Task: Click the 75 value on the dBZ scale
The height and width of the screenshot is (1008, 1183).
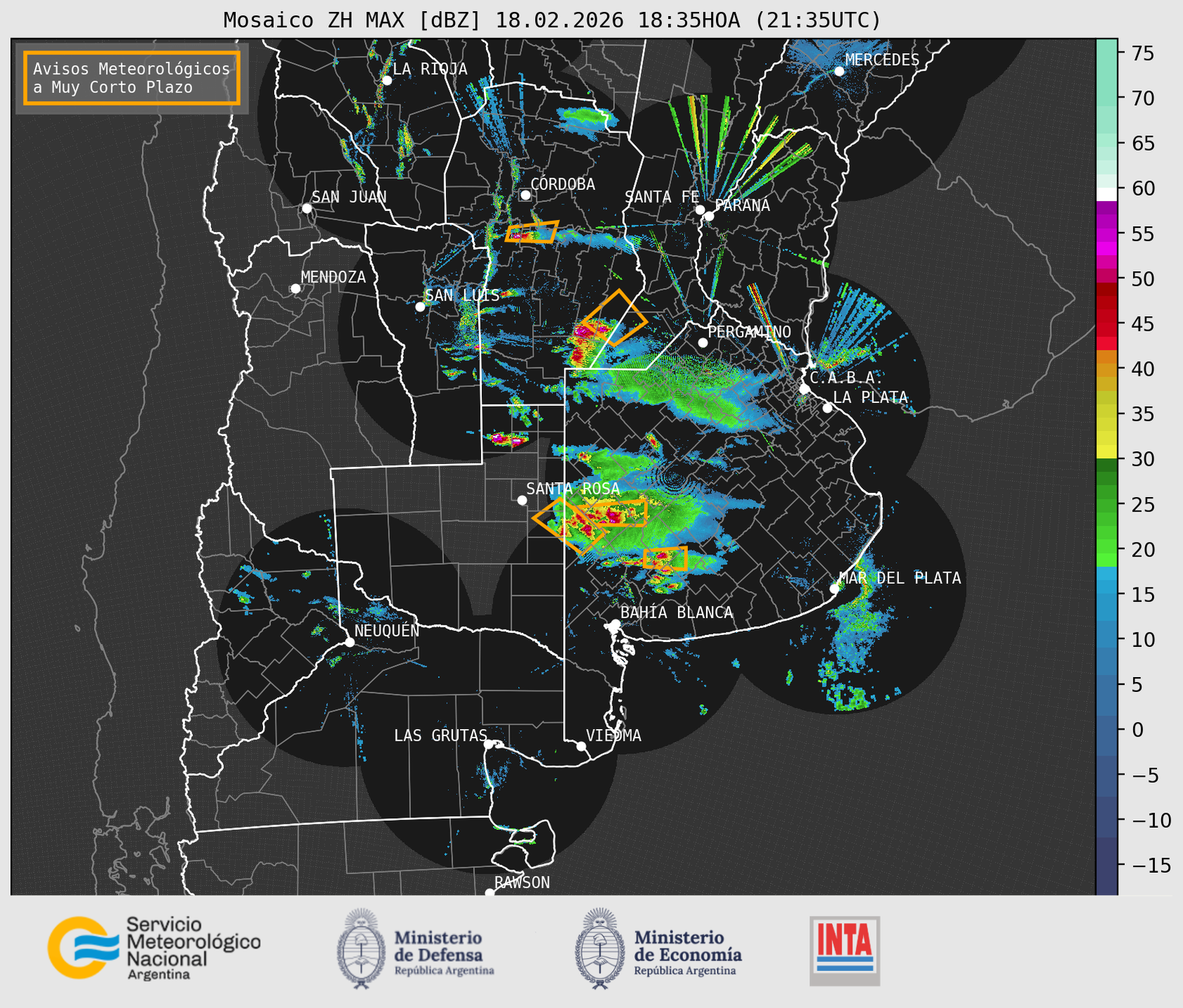Action: [1142, 53]
